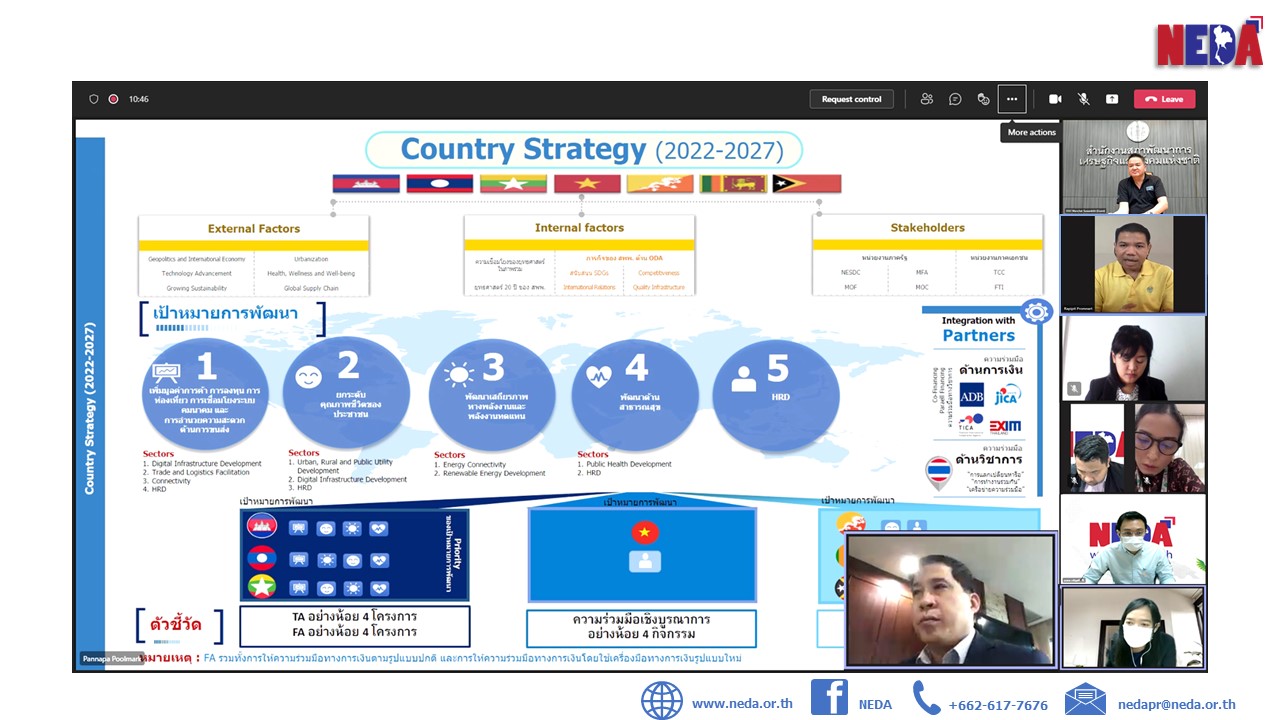This screenshot has width=1280, height=720.
Task: Click the Facebook icon in the footer
Action: (x=829, y=697)
